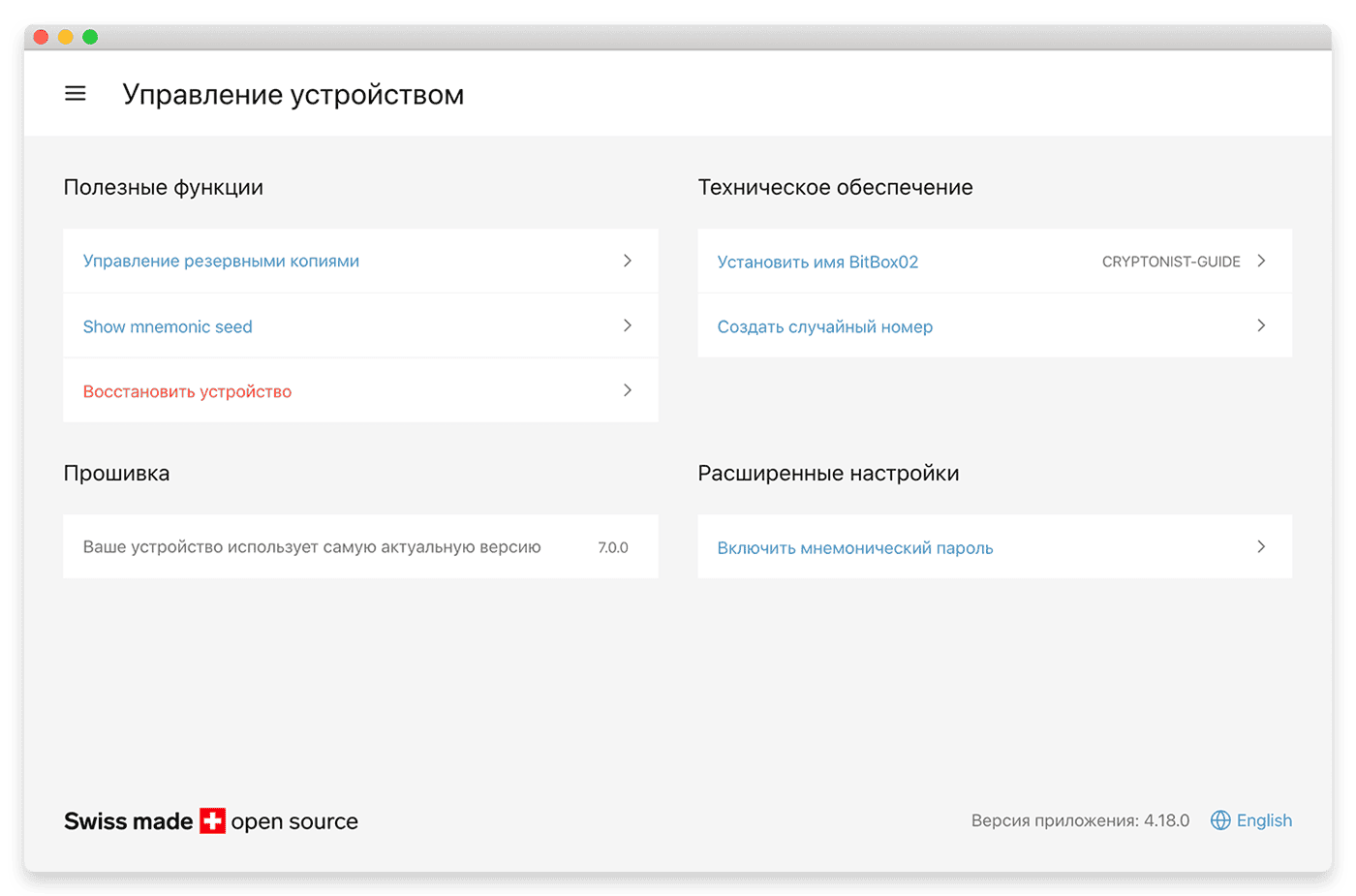This screenshot has height=896, width=1356.
Task: Close the window with red button
Action: (x=41, y=37)
